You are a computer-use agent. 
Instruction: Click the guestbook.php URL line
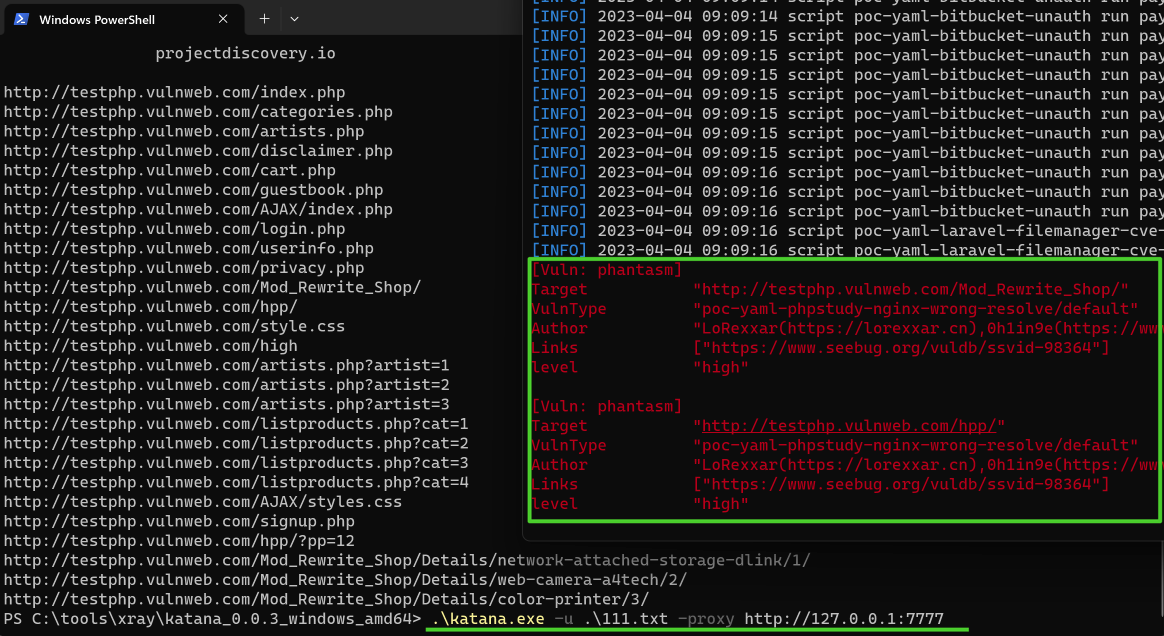tap(193, 190)
